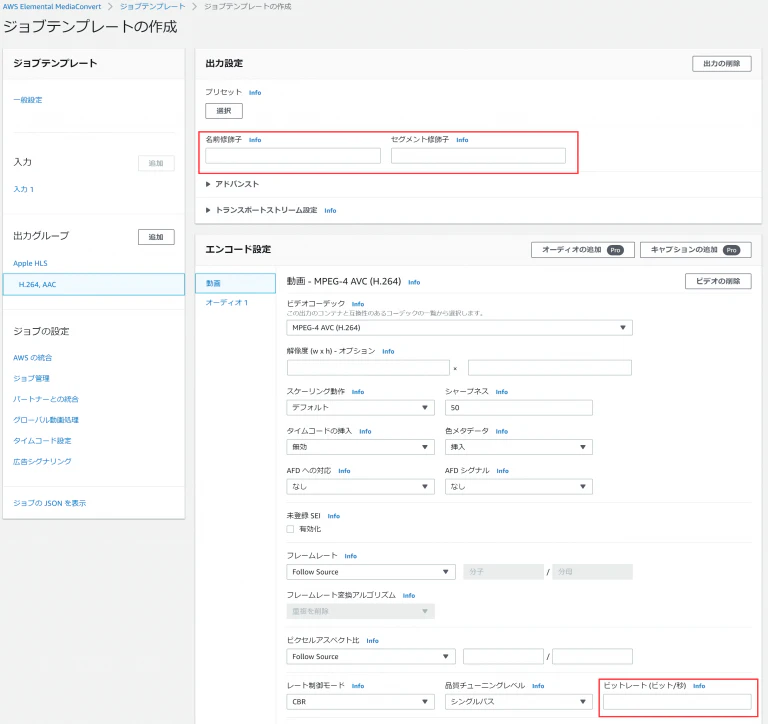This screenshot has height=724, width=768.
Task: Open the AFD への対応 dropdown
Action: click(x=360, y=487)
